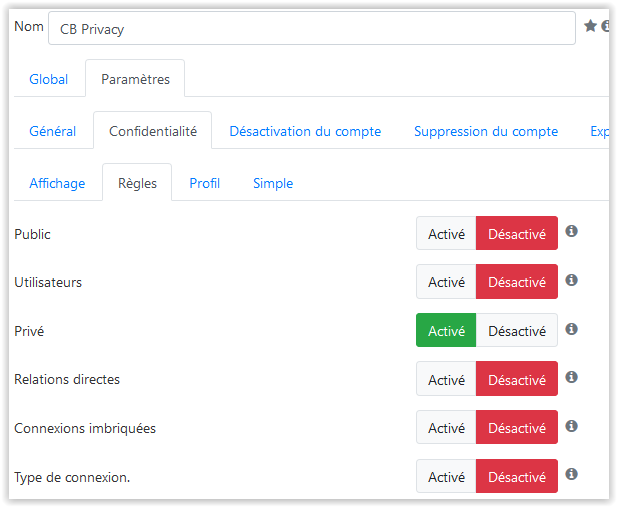This screenshot has height=507, width=617.
Task: Click the info icon for Type de connexion
Action: [x=571, y=474]
